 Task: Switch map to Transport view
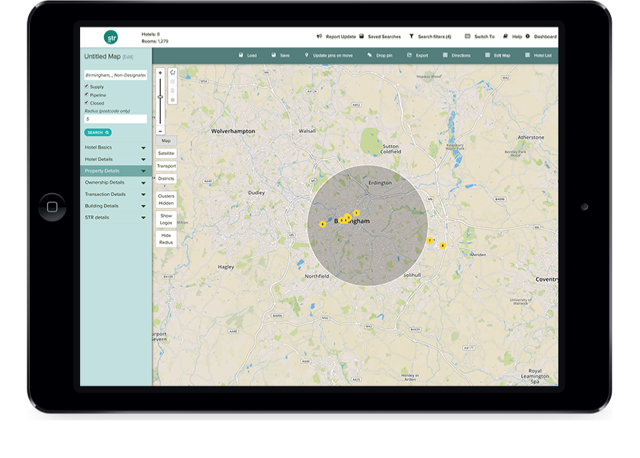pos(166,164)
